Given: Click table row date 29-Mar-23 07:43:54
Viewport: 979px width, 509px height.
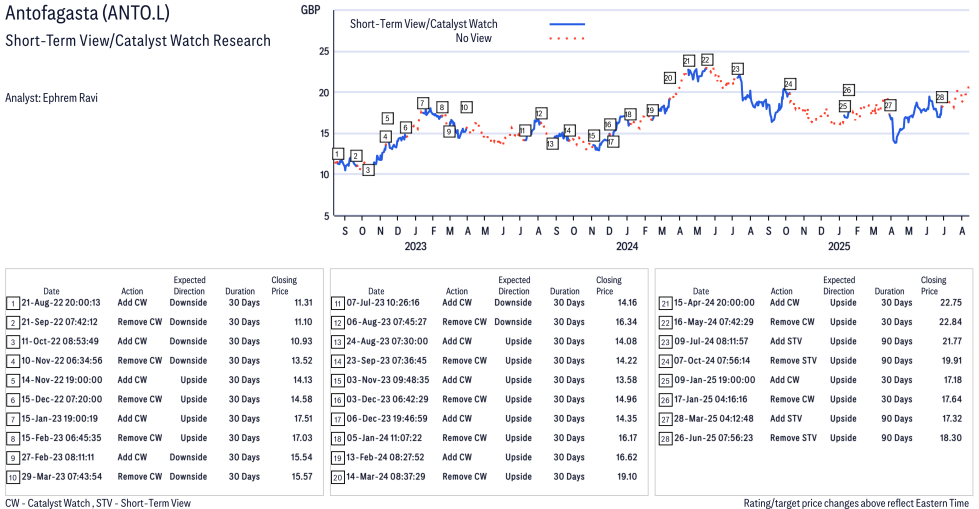Looking at the screenshot, I should pos(62,477).
